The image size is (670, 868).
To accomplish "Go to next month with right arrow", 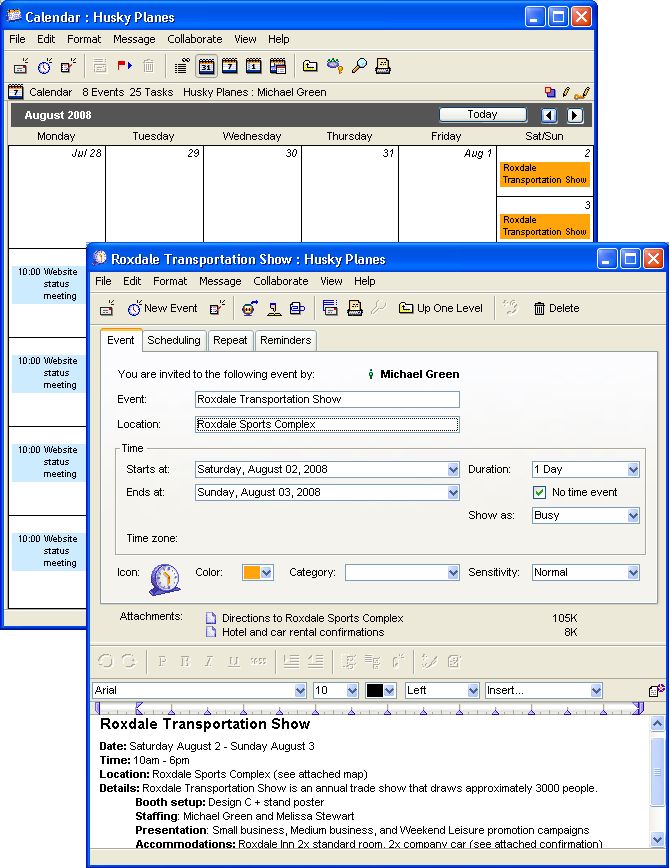I will pyautogui.click(x=572, y=115).
